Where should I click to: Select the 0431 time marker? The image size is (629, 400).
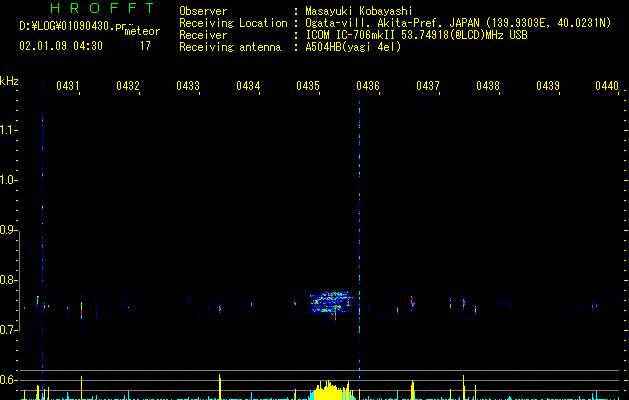coord(67,86)
